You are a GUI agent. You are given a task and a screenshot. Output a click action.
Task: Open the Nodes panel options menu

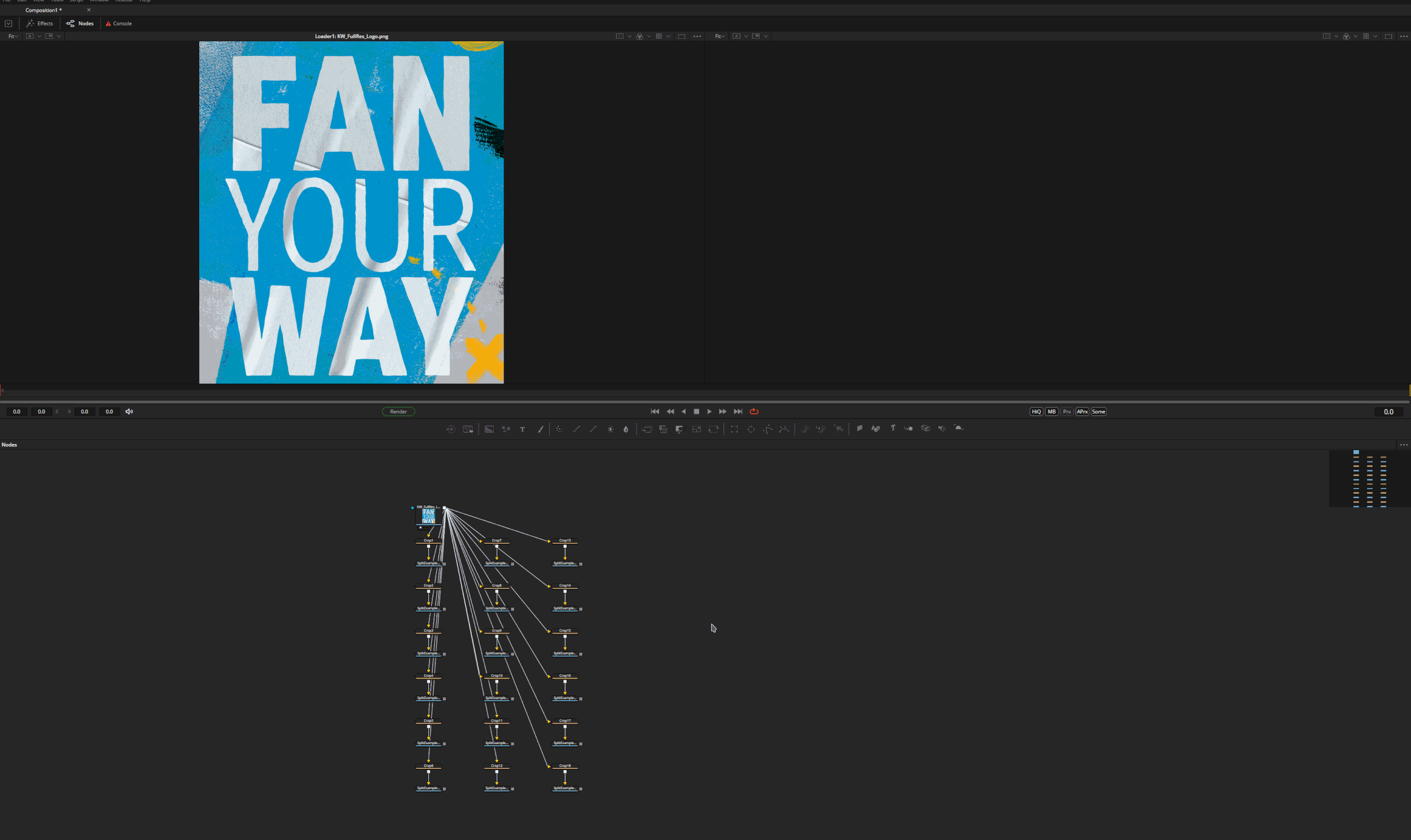(x=1403, y=445)
